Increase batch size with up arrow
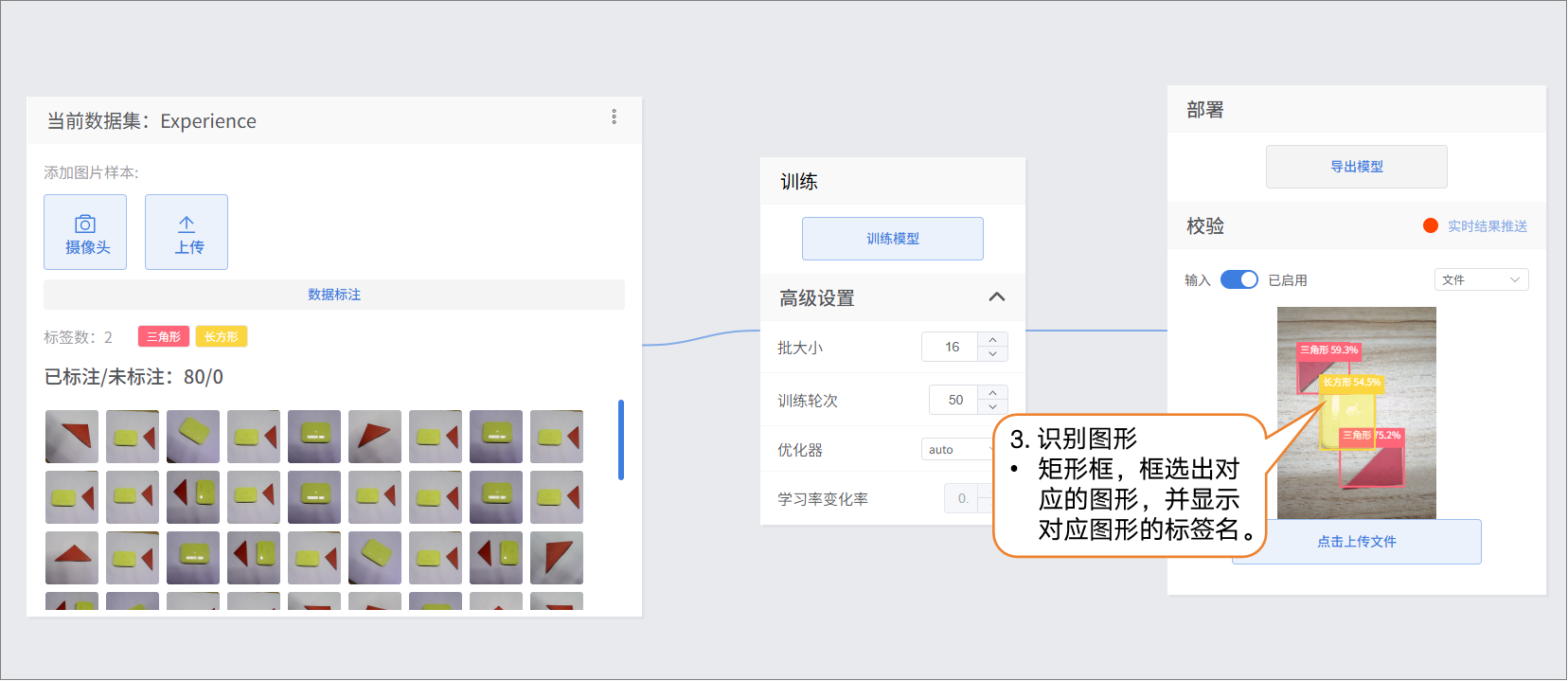This screenshot has width=1568, height=681. [992, 340]
